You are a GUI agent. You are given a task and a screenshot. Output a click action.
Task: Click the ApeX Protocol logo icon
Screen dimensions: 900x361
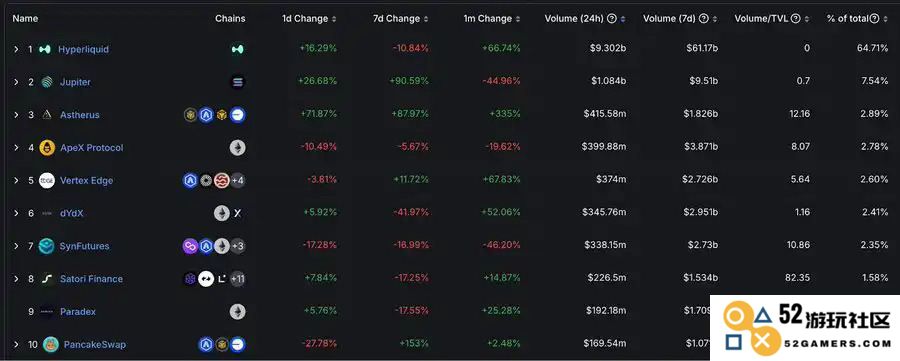click(x=47, y=147)
